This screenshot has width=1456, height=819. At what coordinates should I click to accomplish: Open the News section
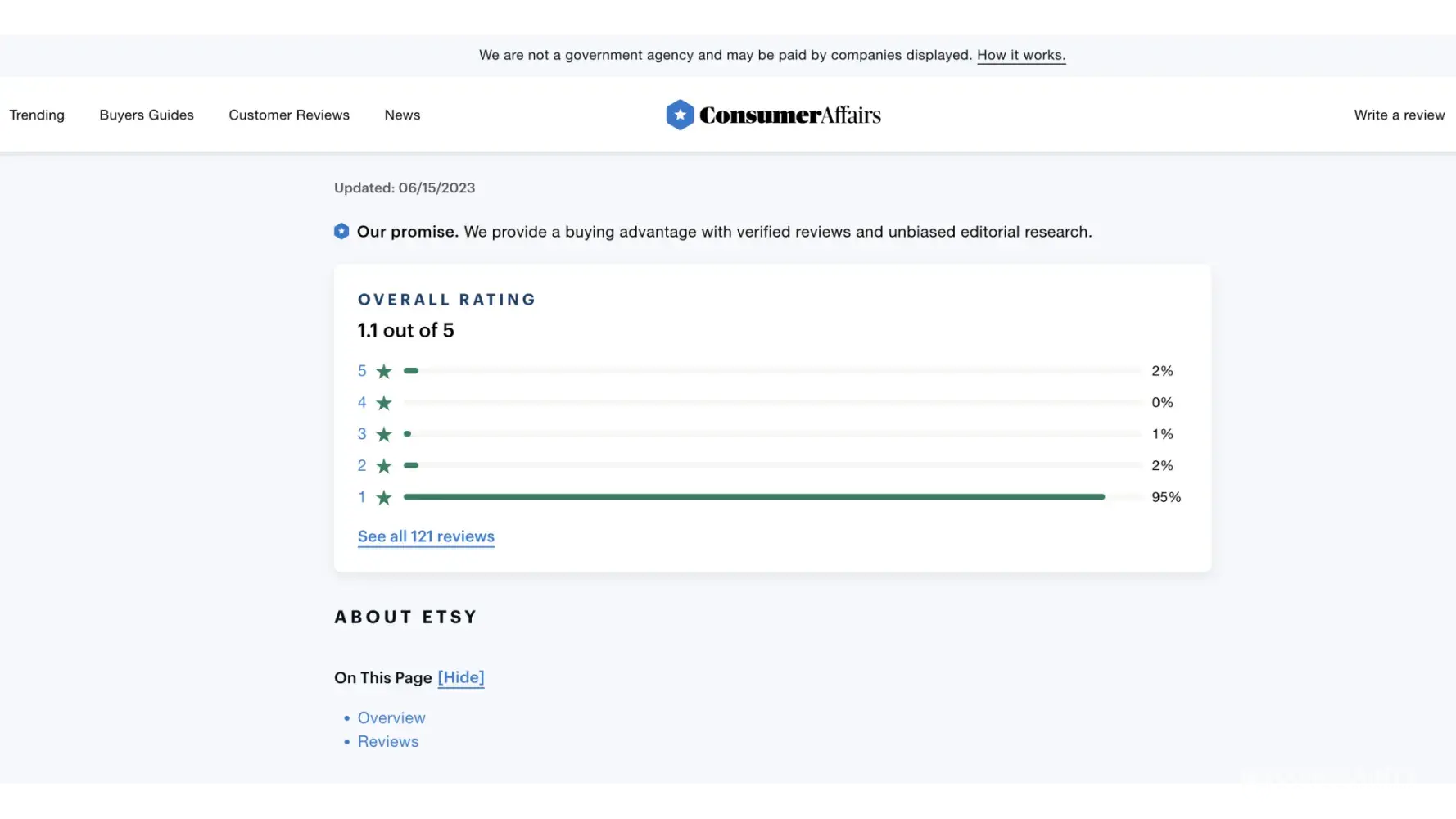(402, 115)
